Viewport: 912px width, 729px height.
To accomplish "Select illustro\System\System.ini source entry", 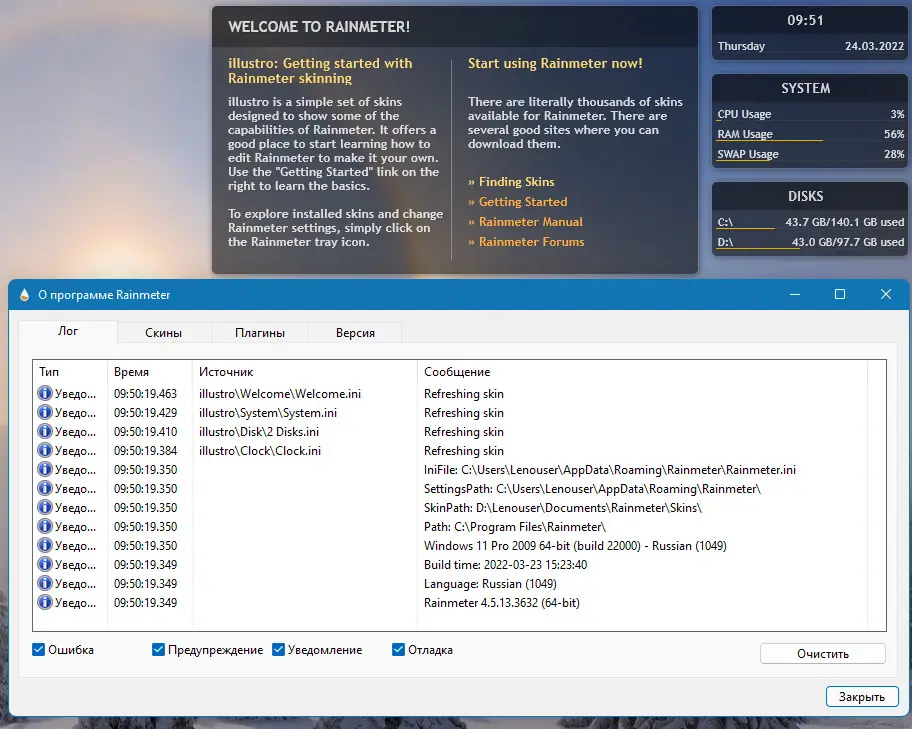I will click(x=268, y=413).
